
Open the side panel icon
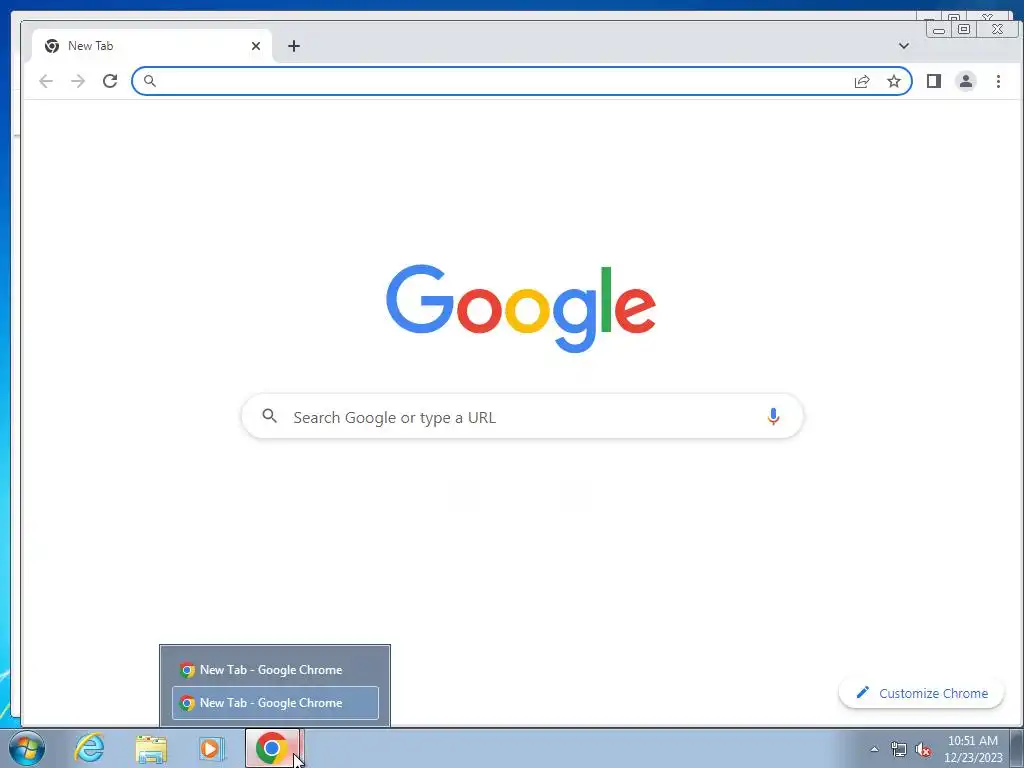click(x=934, y=81)
